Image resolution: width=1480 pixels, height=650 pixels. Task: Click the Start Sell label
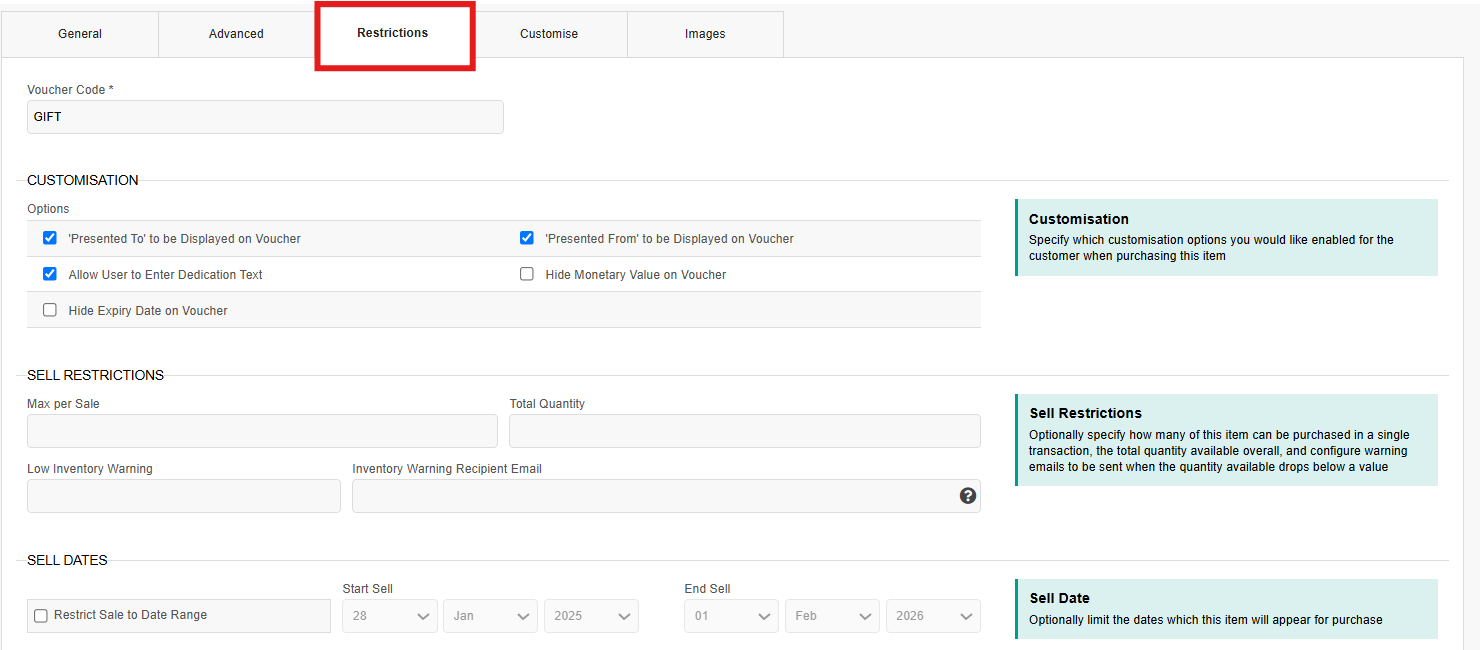[368, 589]
